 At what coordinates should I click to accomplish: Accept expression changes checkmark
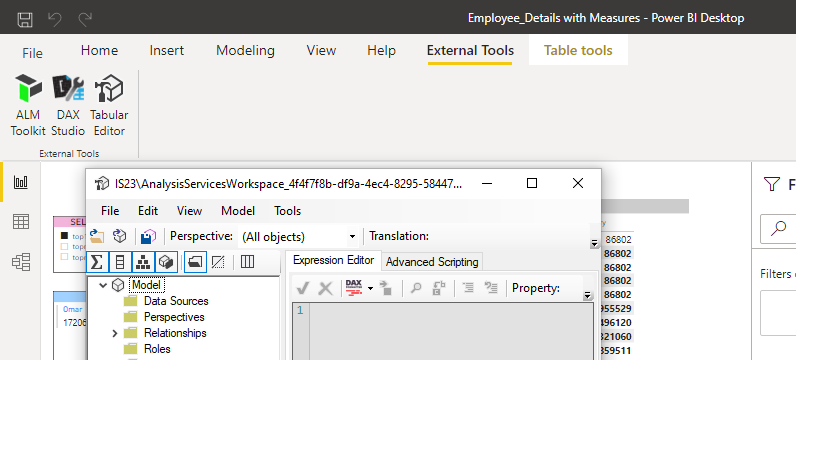coord(303,288)
